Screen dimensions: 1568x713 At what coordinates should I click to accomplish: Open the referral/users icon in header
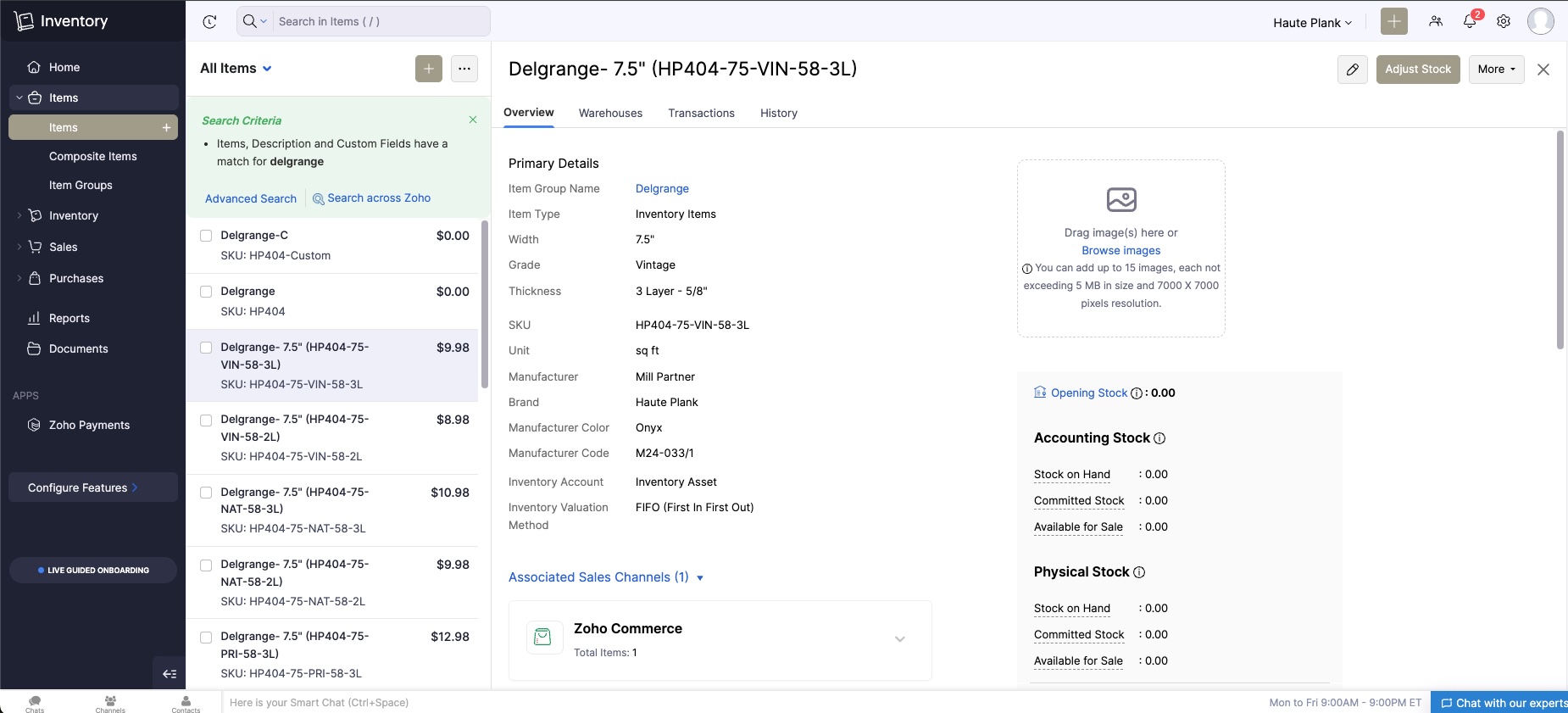[1435, 21]
